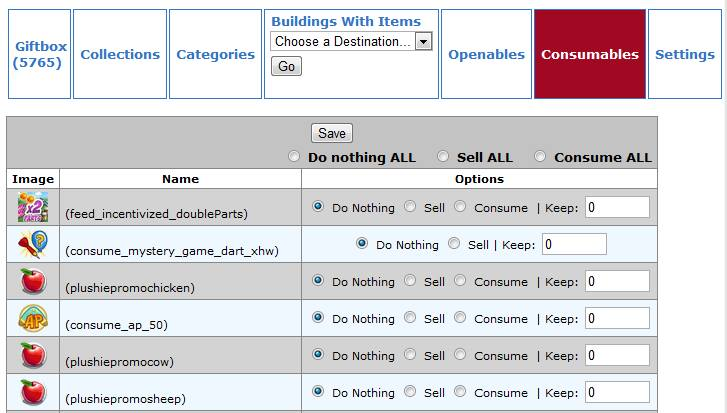Open the Choose a Destination dropdown
Screen dimensions: 727x413
(x=351, y=41)
